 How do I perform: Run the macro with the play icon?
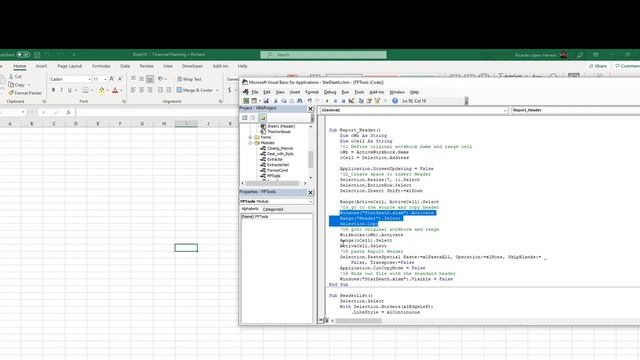coord(327,101)
